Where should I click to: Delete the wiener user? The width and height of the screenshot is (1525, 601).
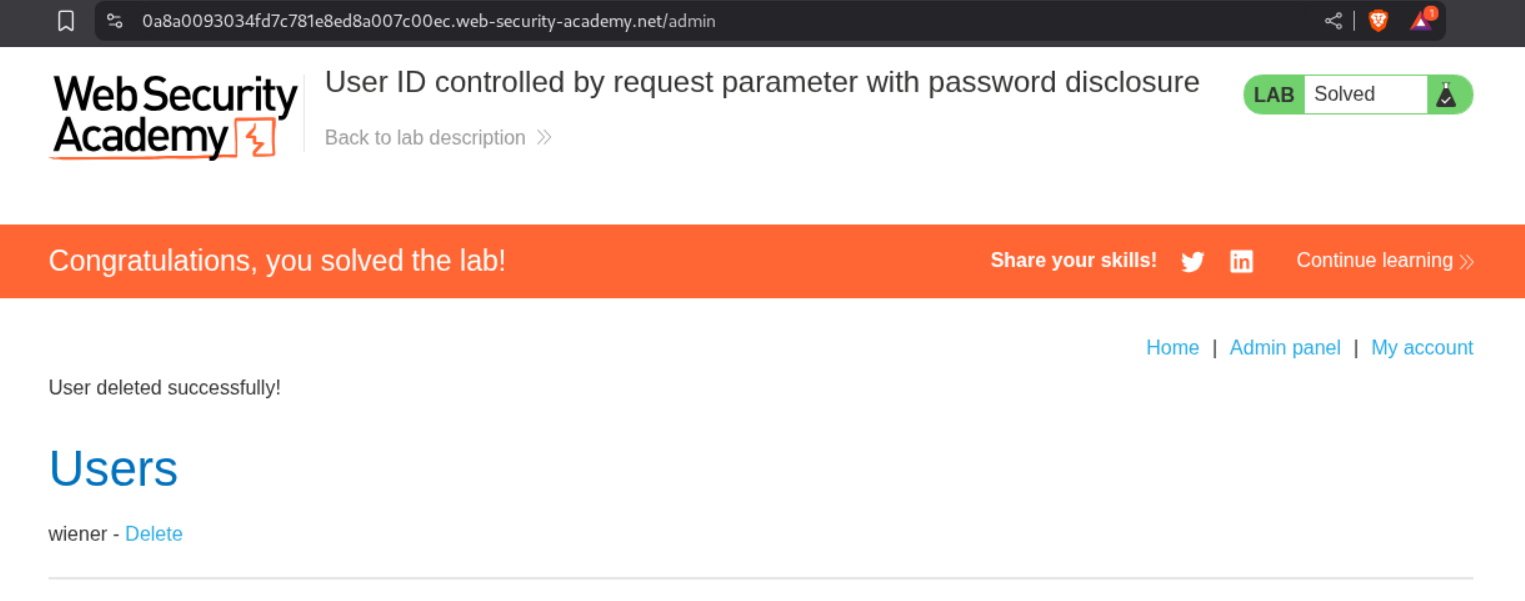154,534
